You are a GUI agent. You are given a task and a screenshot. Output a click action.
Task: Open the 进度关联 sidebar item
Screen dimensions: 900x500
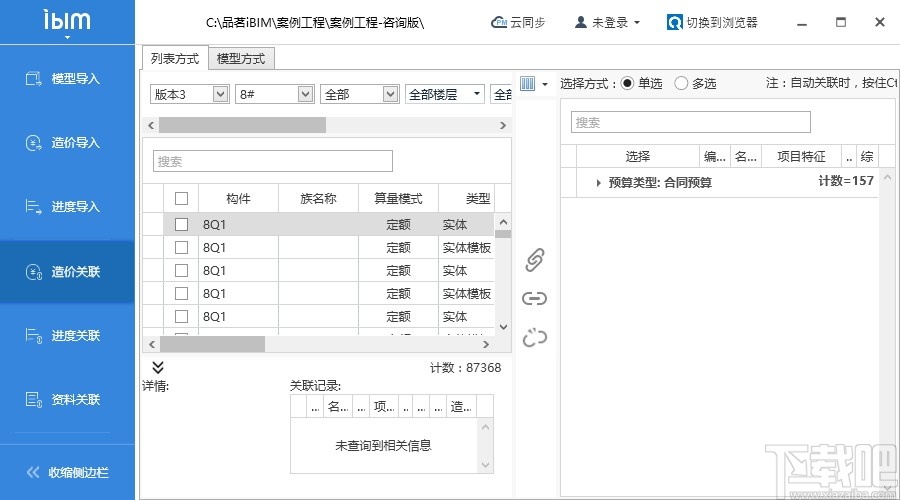coord(67,335)
